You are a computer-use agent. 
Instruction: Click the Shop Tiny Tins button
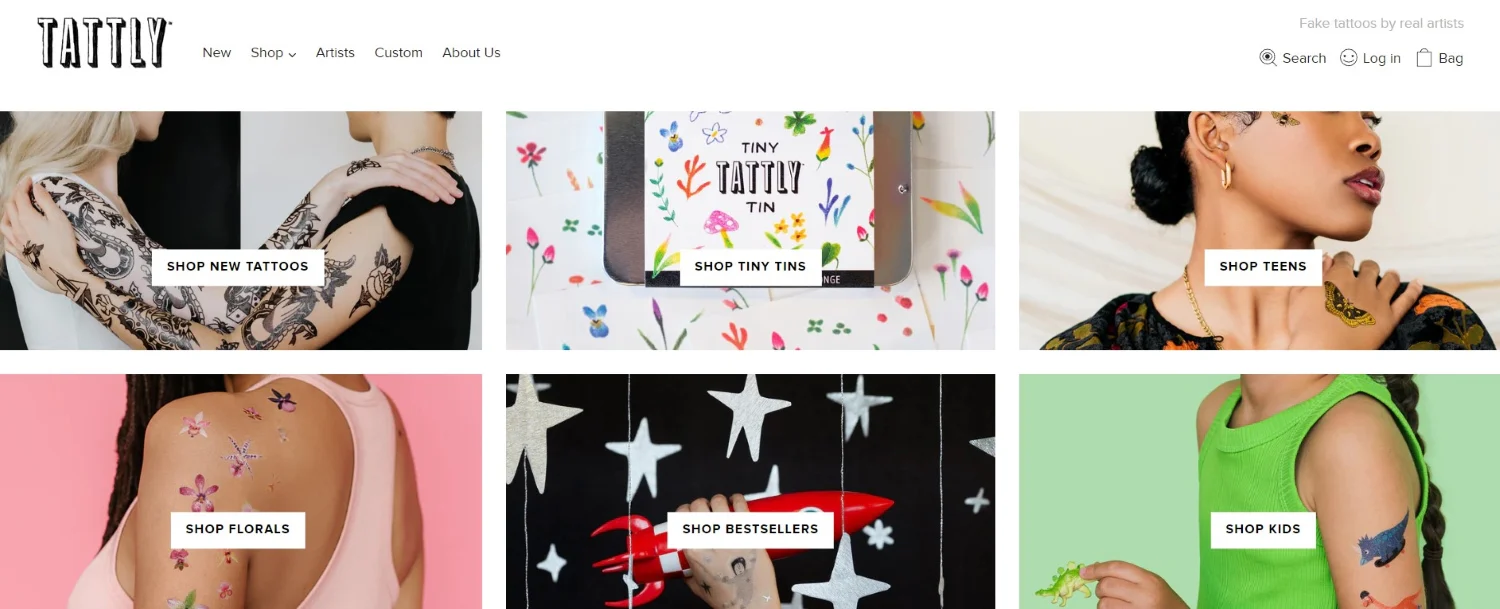[750, 266]
